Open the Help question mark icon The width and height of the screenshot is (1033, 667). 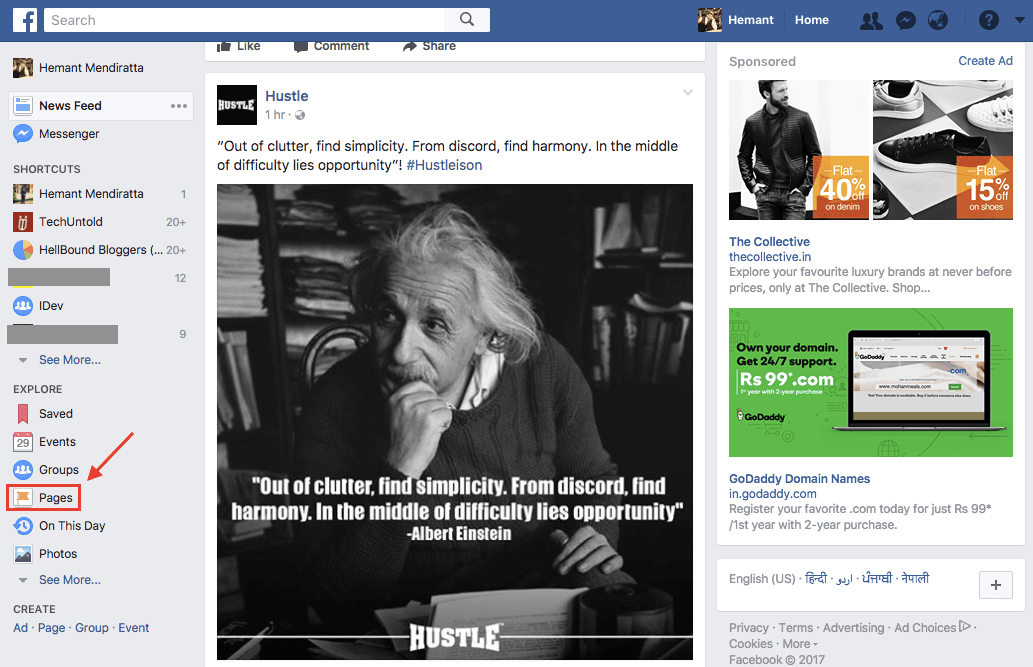(x=988, y=20)
